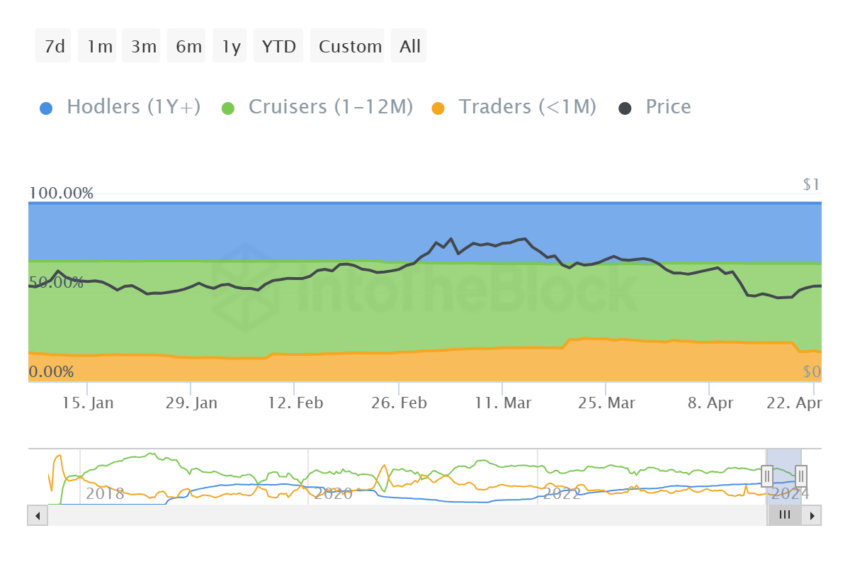Viewport: 850px width, 567px height.
Task: Choose the 1y time range
Action: click(230, 46)
